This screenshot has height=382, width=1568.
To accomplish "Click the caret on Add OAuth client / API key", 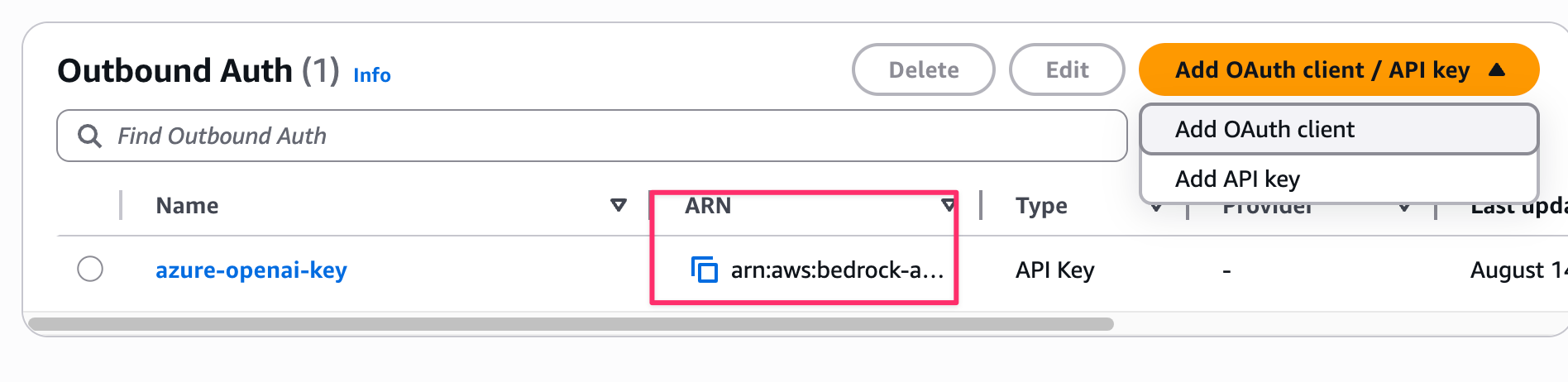I will (x=1497, y=70).
